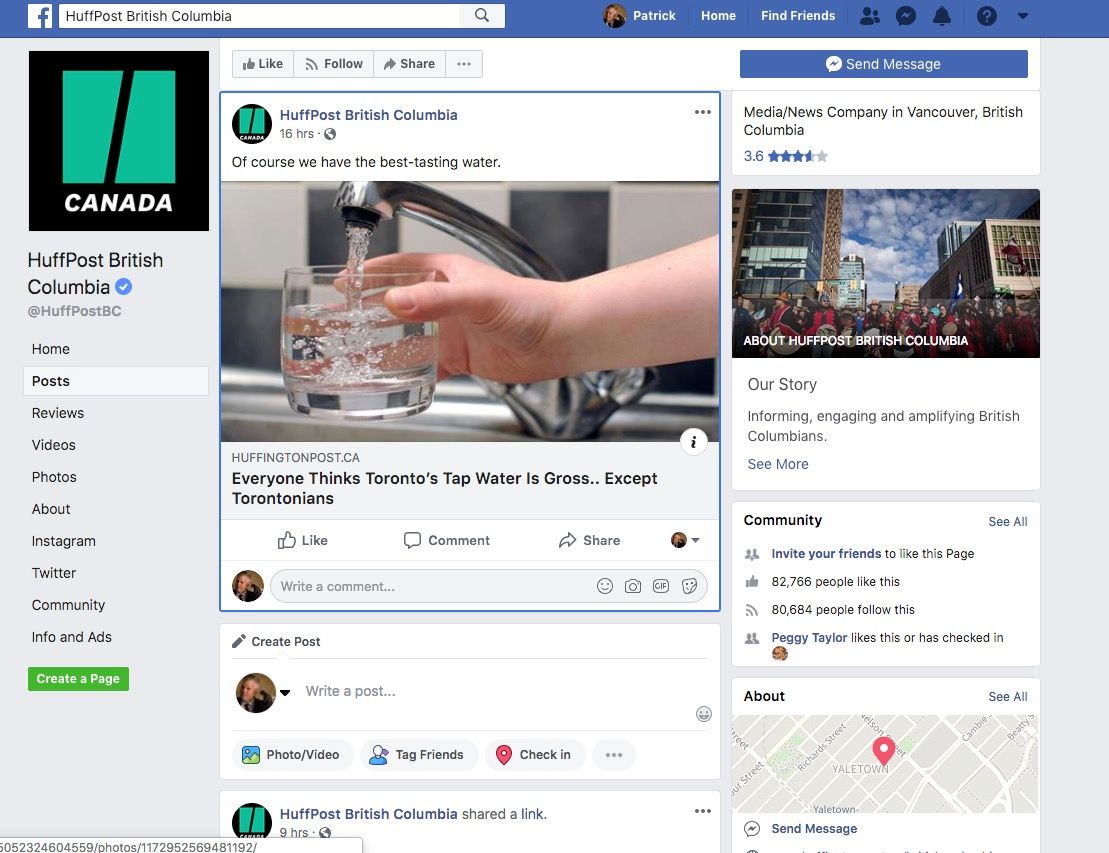This screenshot has height=853, width=1109.
Task: Click the green Create a Page button
Action: click(x=79, y=679)
